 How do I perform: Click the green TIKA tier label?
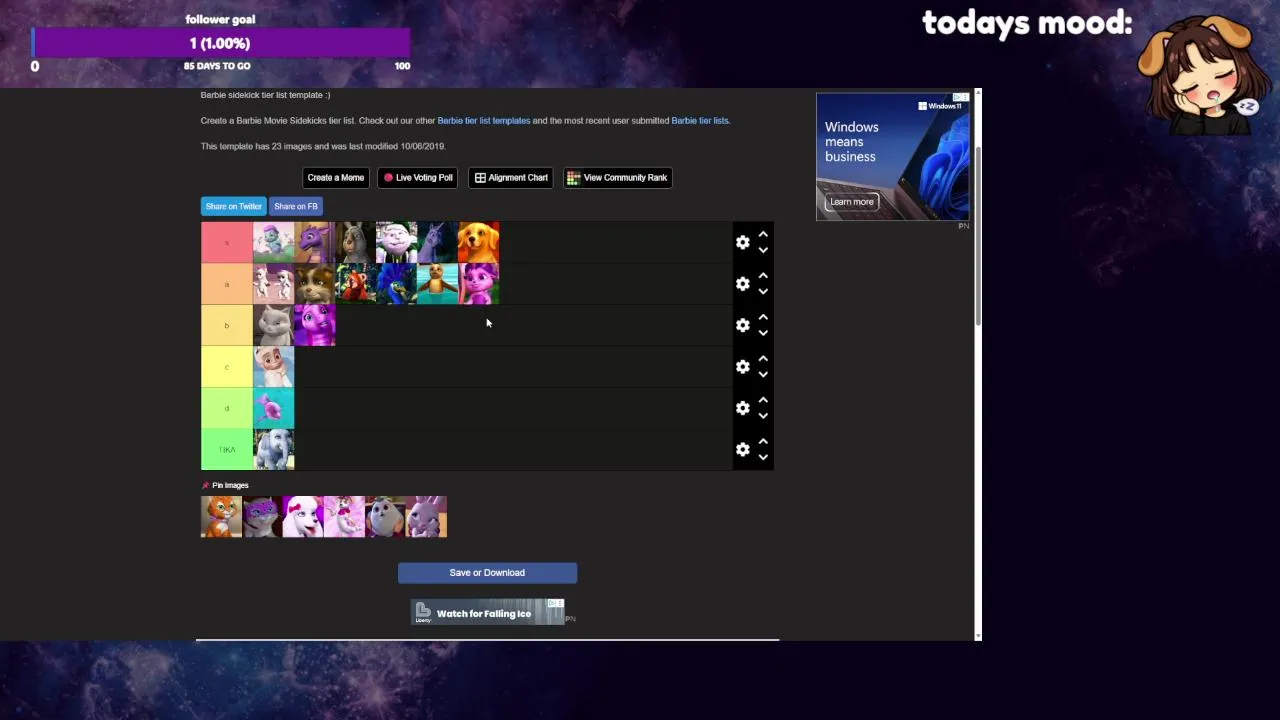click(226, 450)
